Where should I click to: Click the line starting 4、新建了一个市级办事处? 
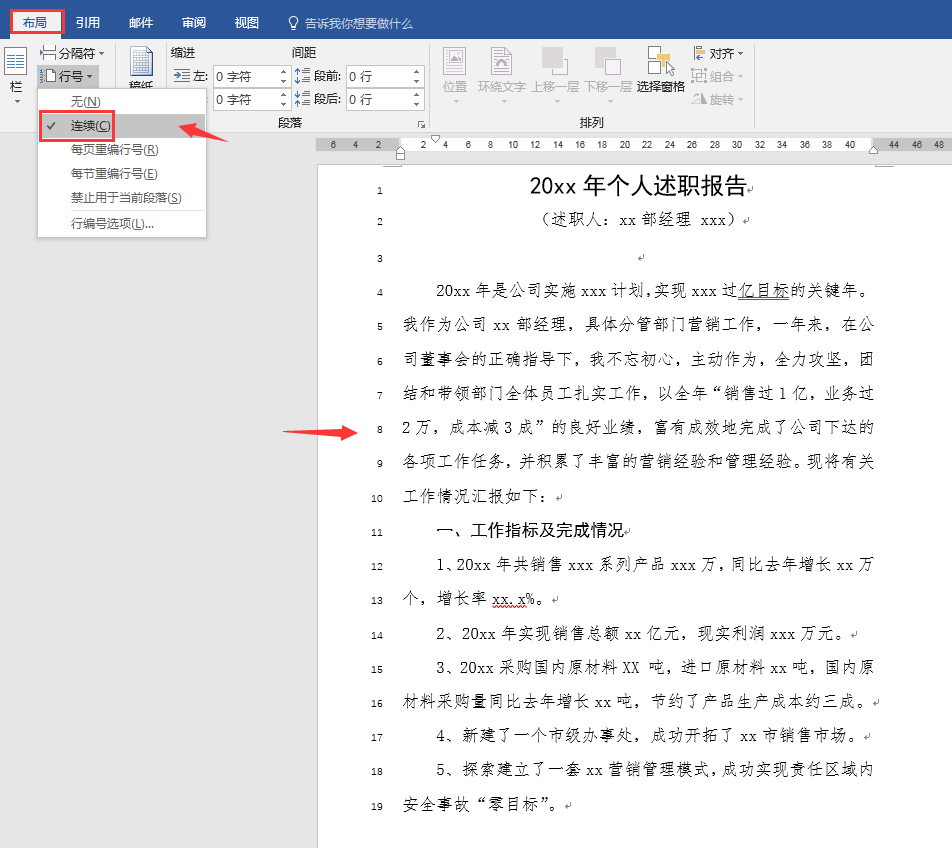pos(647,736)
